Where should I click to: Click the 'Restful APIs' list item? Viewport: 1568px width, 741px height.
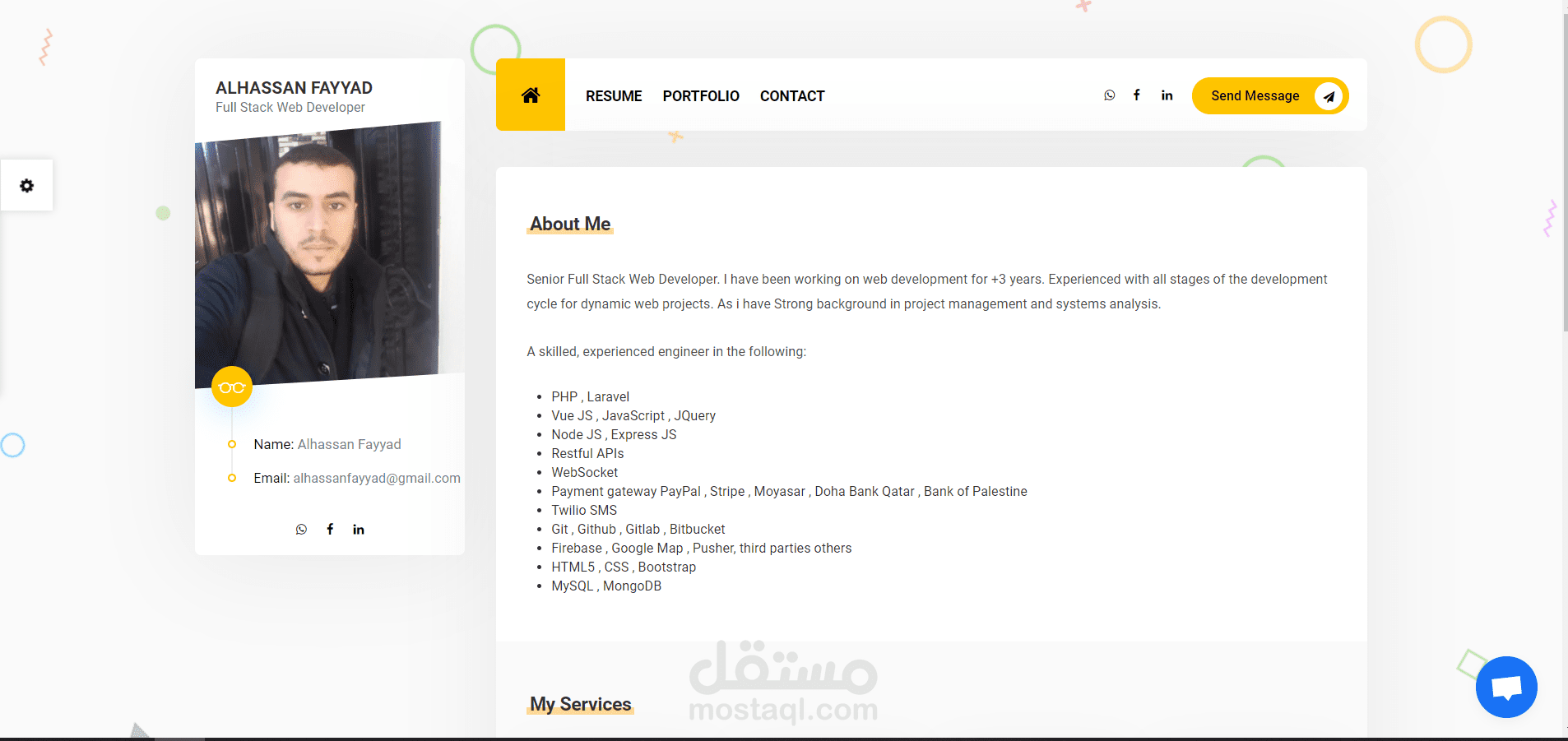[x=587, y=453]
